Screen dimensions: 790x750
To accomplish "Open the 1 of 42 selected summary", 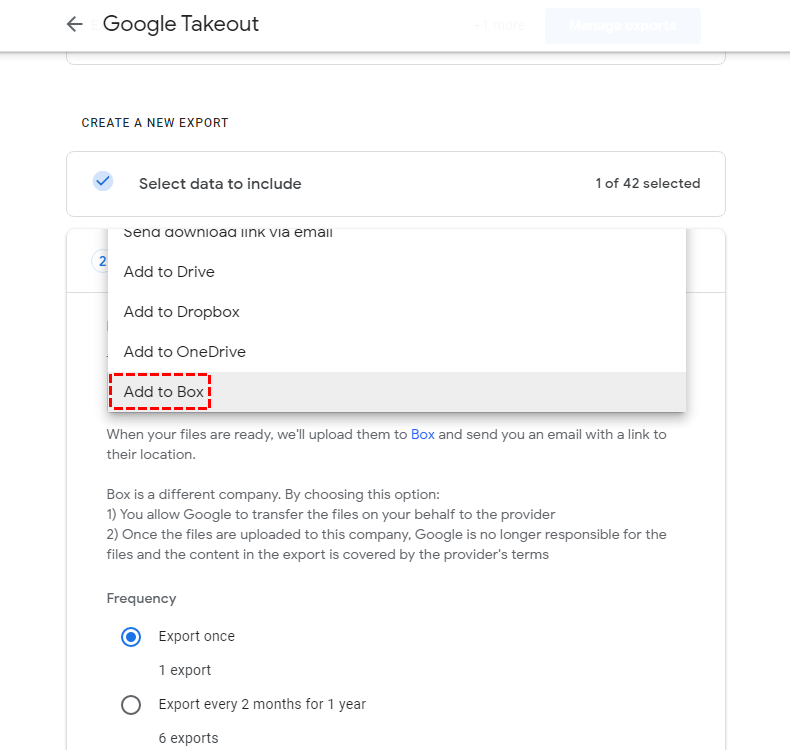I will (x=647, y=184).
